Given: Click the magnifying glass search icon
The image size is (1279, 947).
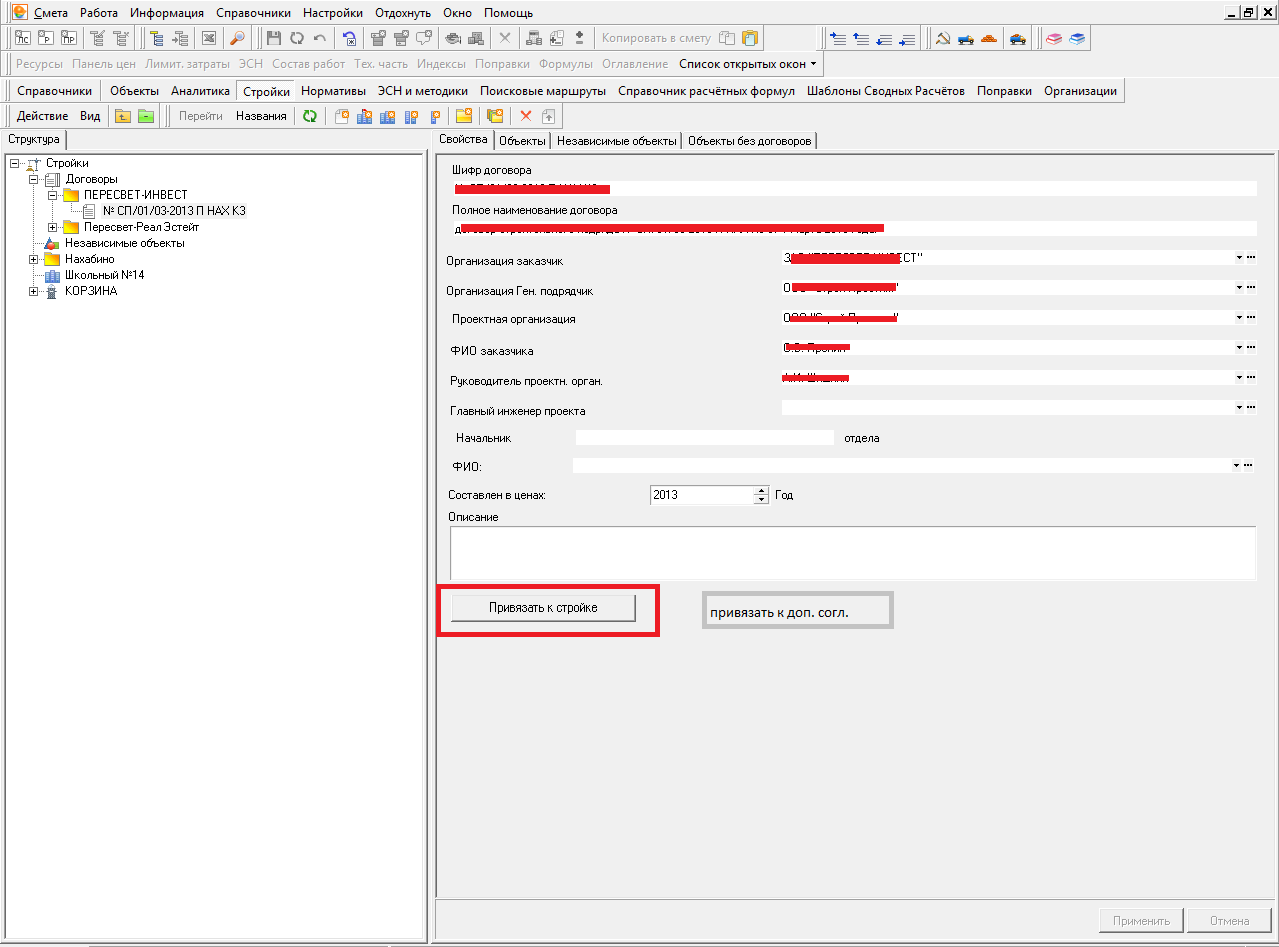Looking at the screenshot, I should tap(237, 38).
